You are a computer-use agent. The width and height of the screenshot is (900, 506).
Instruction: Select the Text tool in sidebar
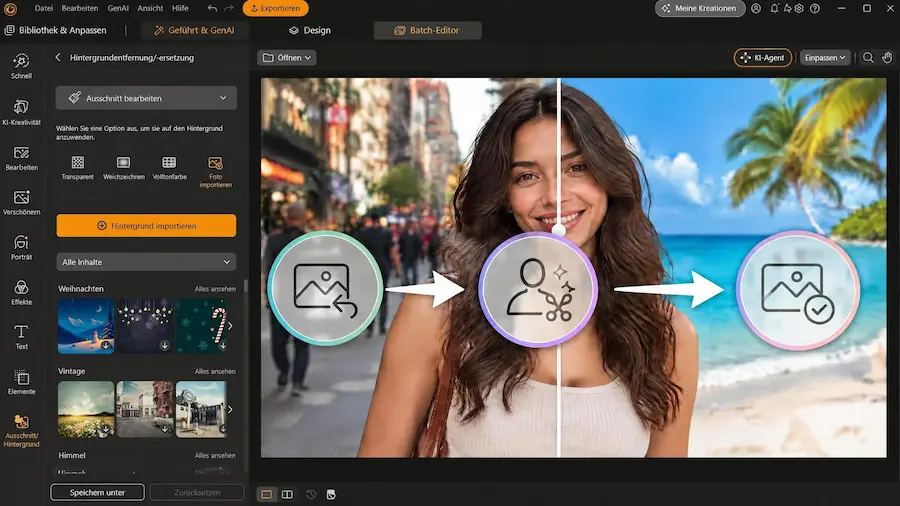coord(21,337)
